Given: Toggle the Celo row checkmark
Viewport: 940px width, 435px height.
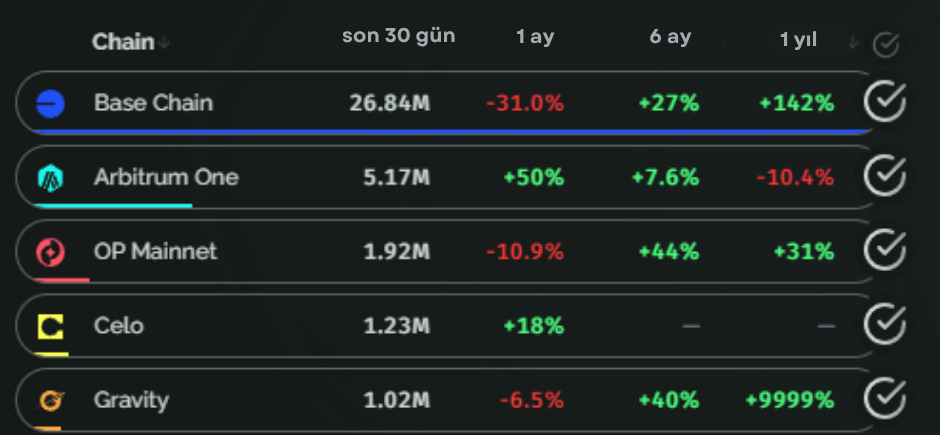Looking at the screenshot, I should 885,324.
